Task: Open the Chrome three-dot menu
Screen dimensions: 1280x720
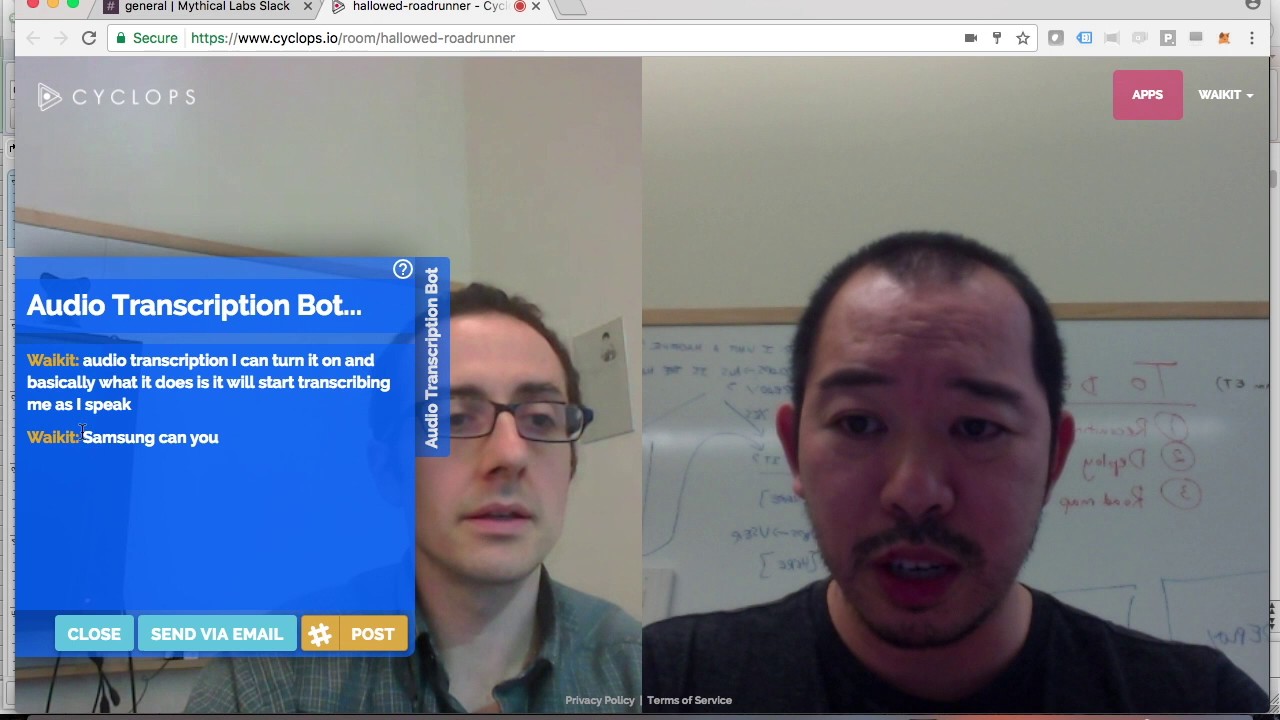Action: (1252, 38)
